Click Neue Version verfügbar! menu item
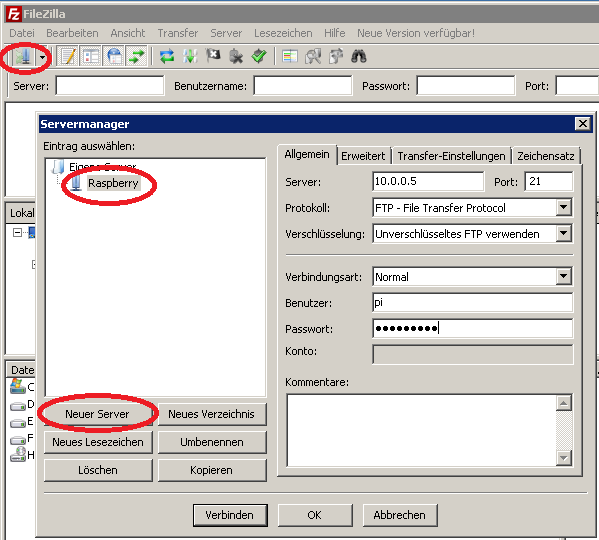Viewport: 599px width, 540px height. [x=416, y=33]
